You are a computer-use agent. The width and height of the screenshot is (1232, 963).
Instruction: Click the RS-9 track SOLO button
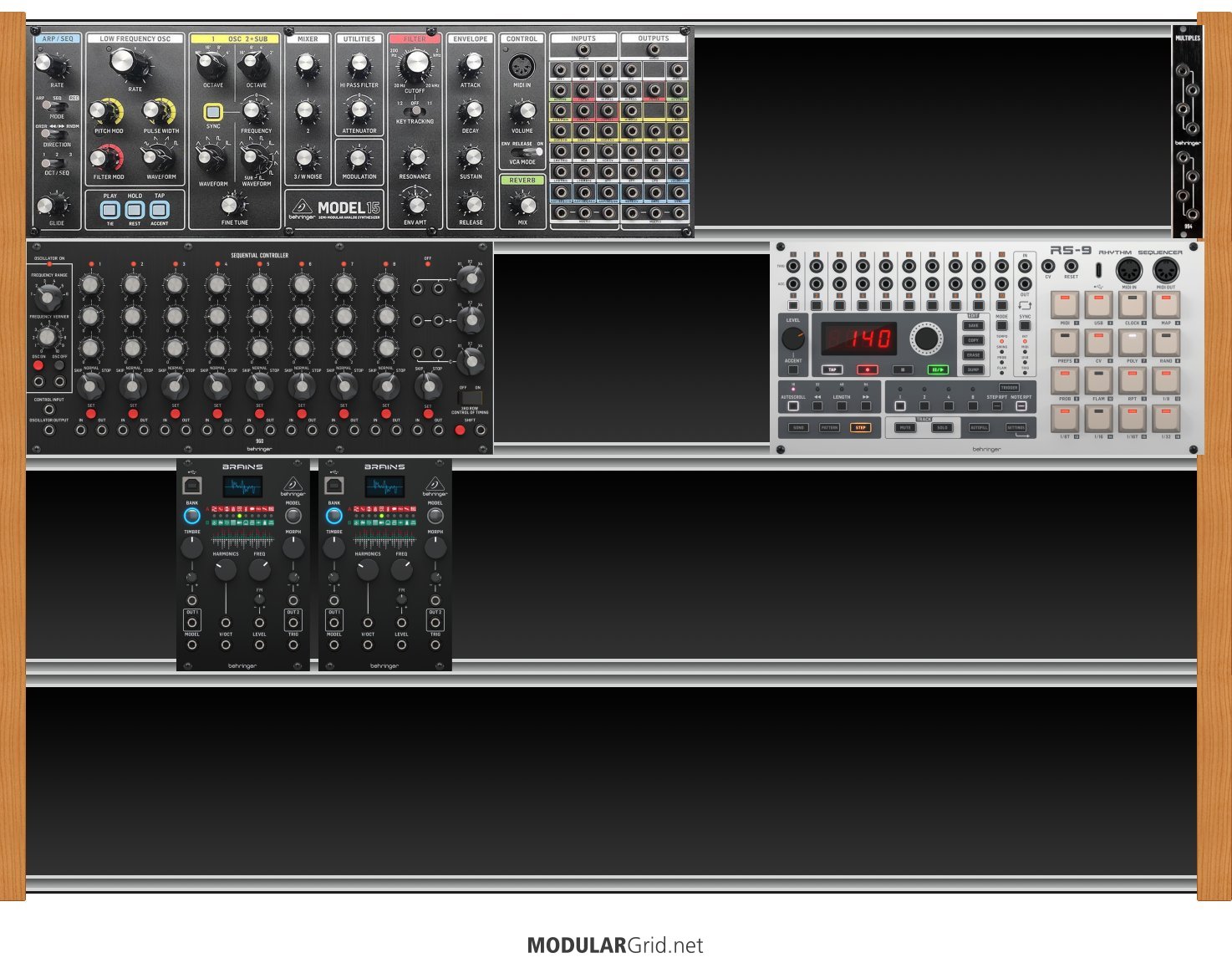pos(942,427)
